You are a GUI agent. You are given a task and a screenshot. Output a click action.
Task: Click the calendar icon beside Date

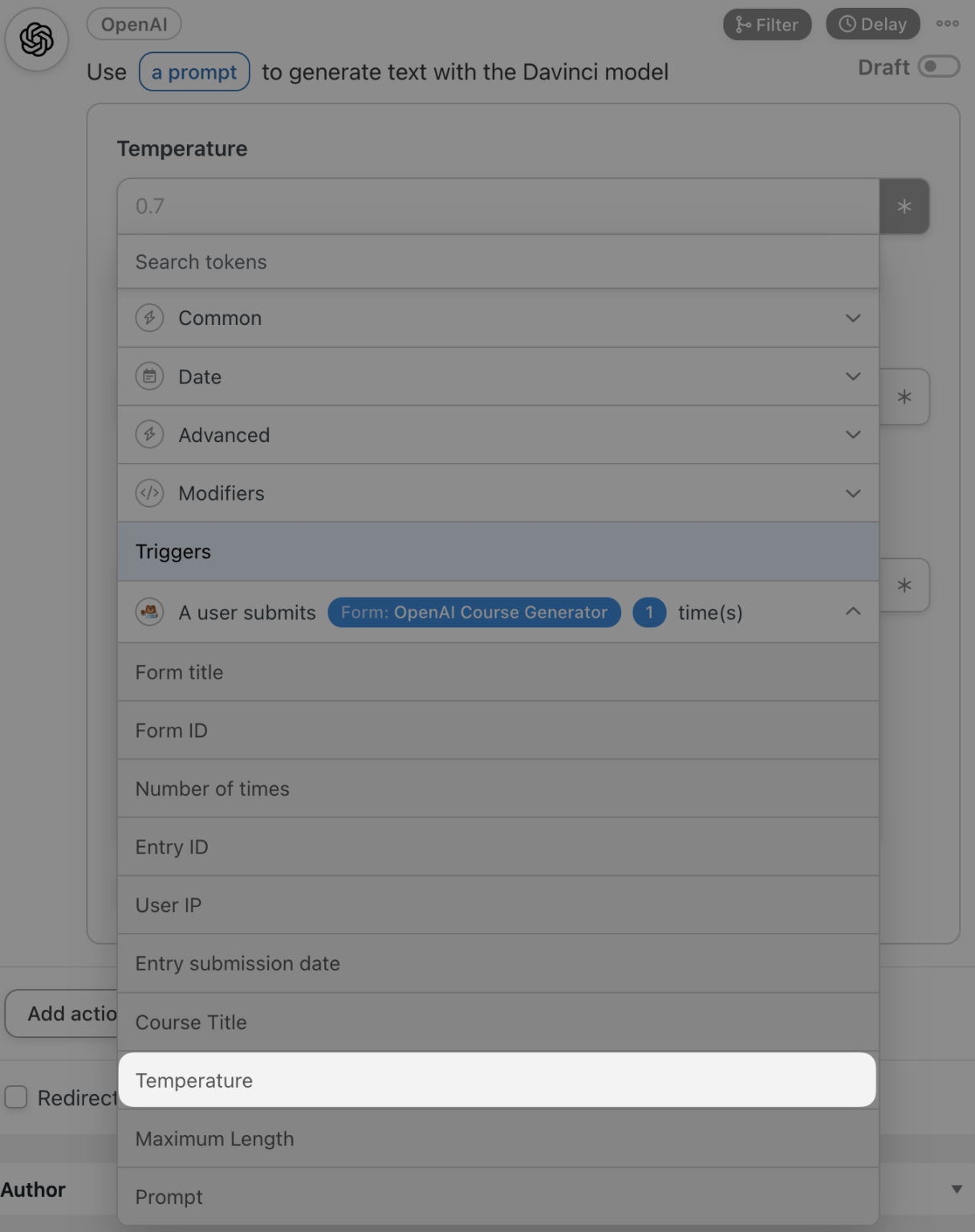pyautogui.click(x=149, y=376)
